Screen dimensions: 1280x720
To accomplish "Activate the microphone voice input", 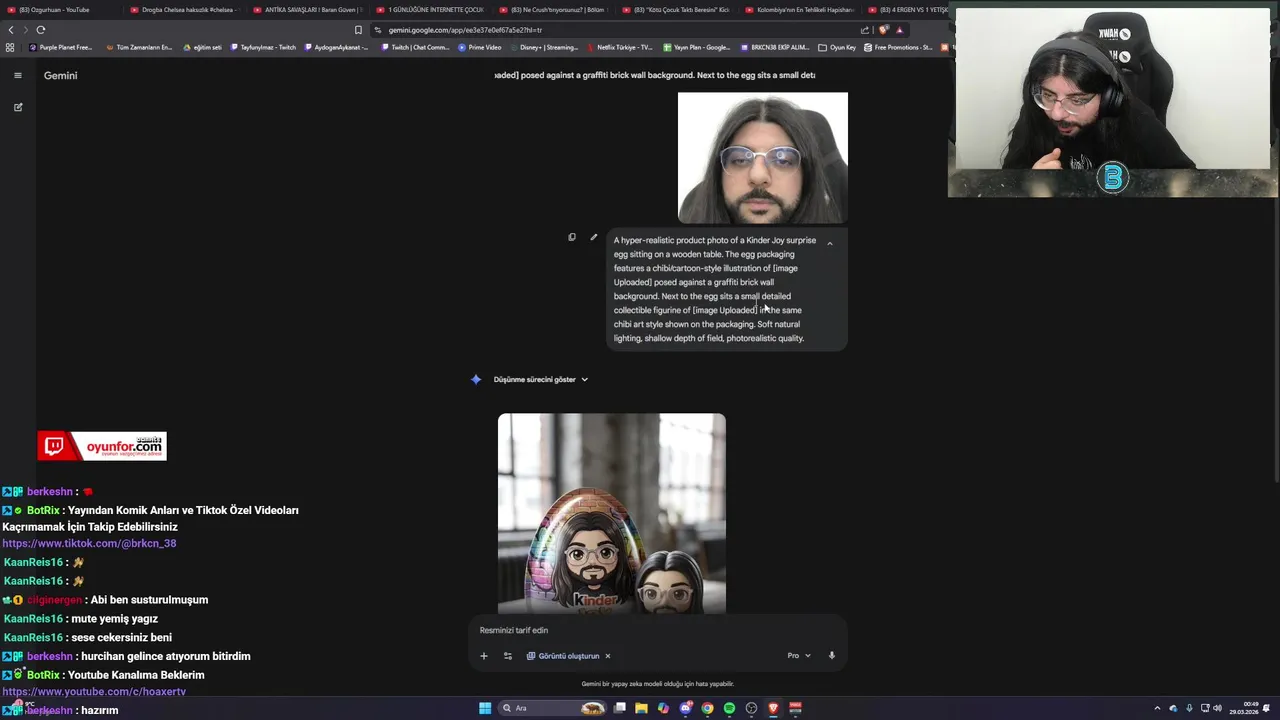I will pyautogui.click(x=831, y=656).
